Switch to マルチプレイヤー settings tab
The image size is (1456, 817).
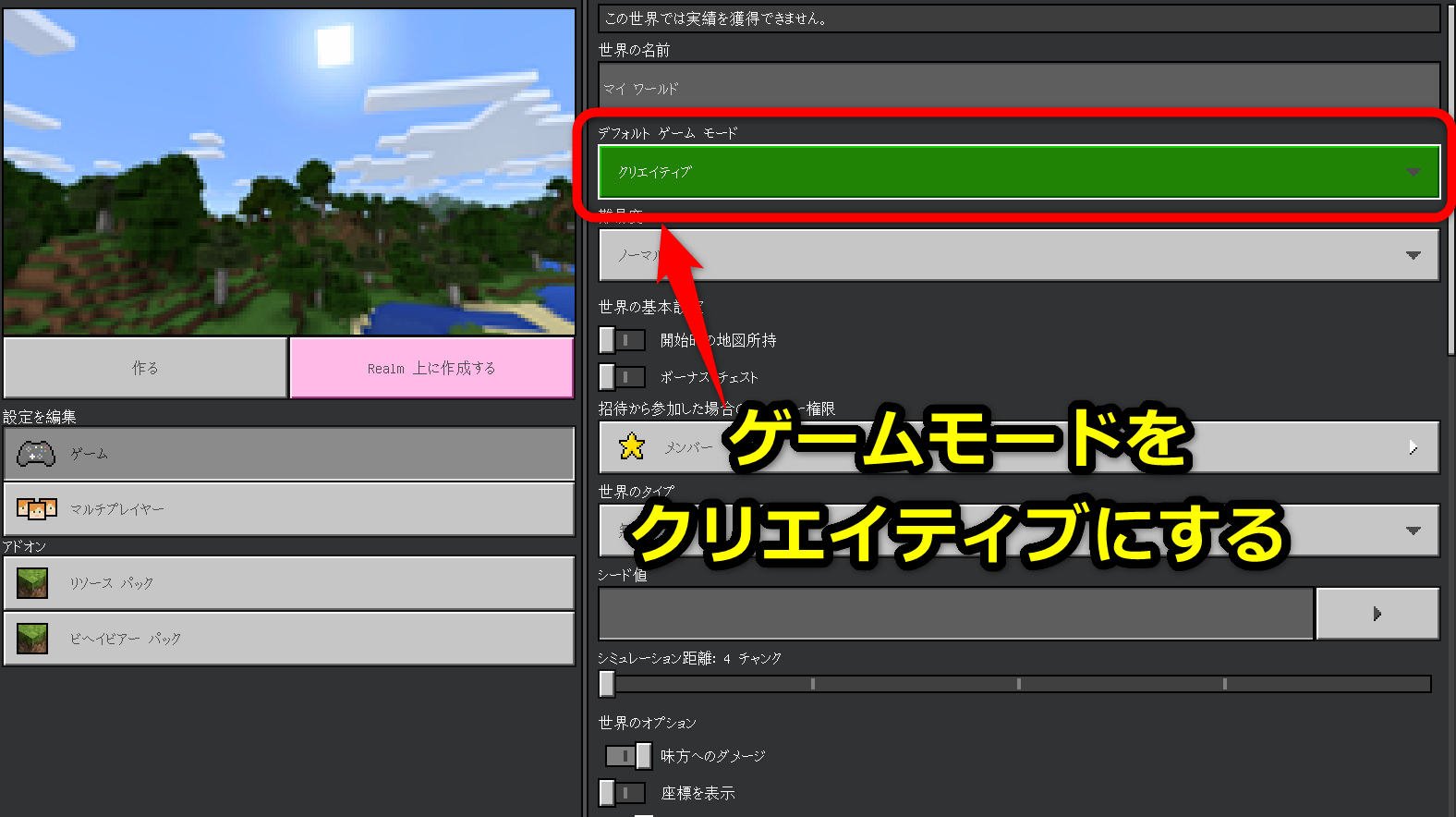point(289,509)
